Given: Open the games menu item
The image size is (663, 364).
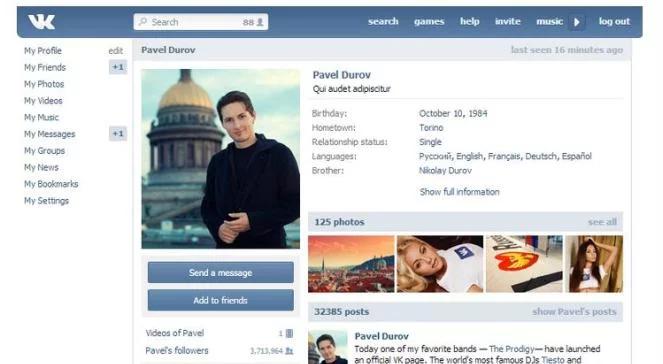Looking at the screenshot, I should coord(429,22).
